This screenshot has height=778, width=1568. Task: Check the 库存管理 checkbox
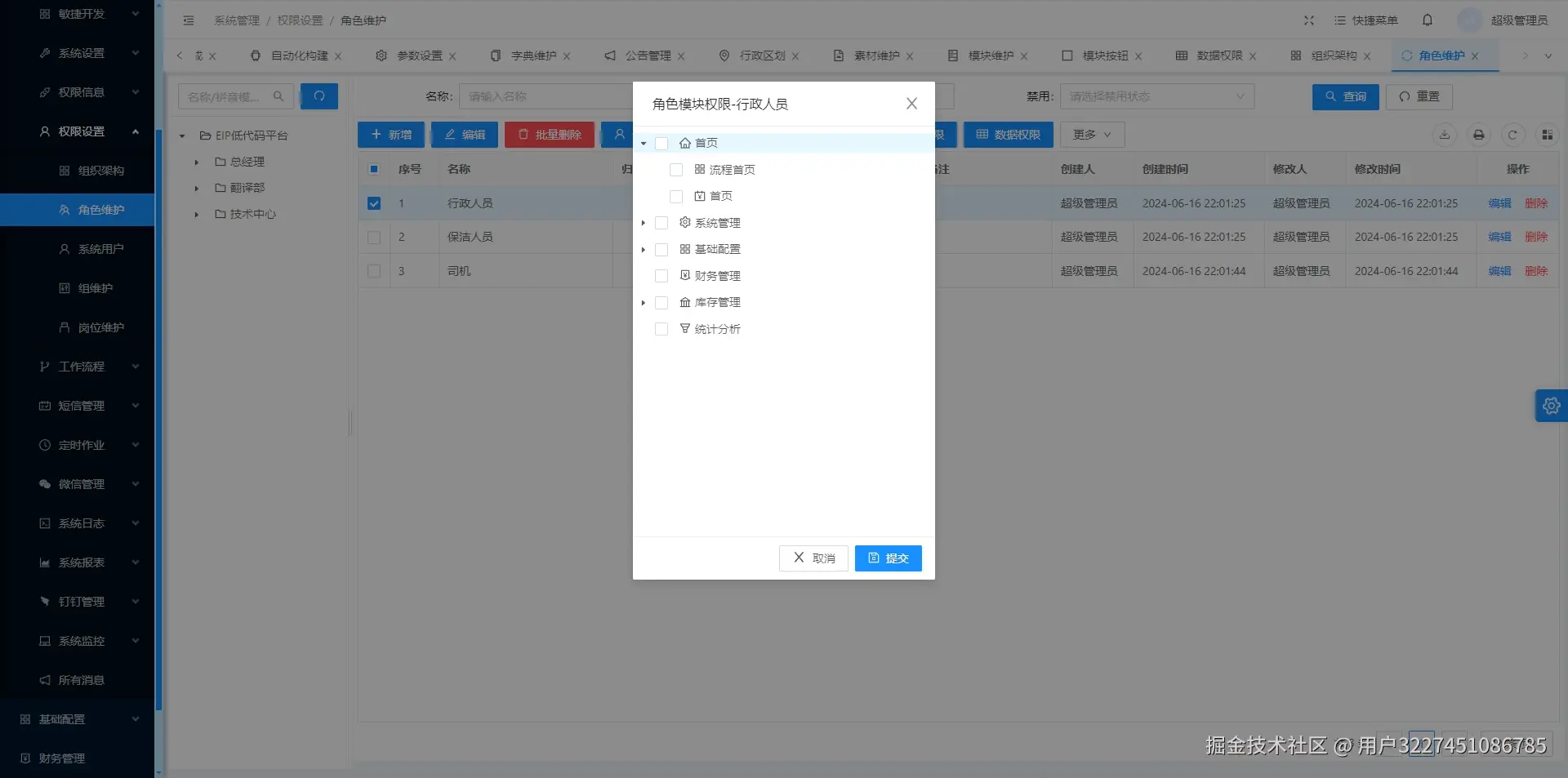point(661,303)
